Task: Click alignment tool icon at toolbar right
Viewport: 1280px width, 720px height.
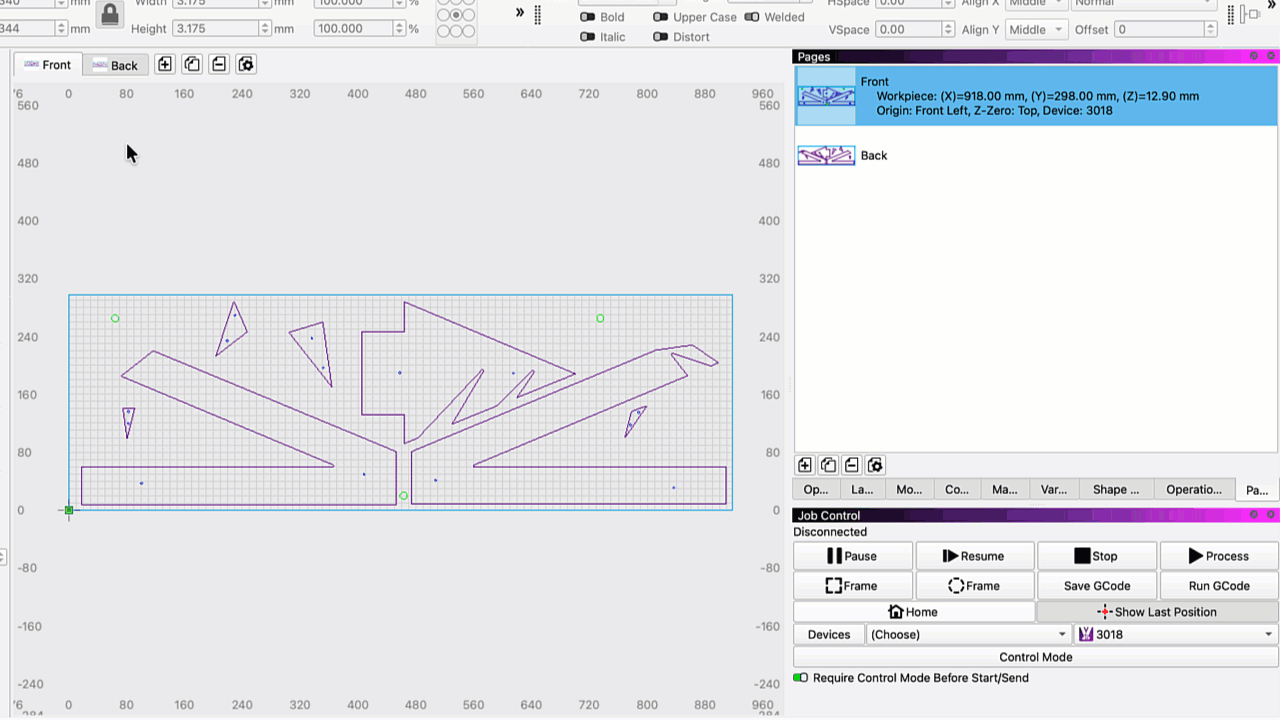Action: (1250, 14)
